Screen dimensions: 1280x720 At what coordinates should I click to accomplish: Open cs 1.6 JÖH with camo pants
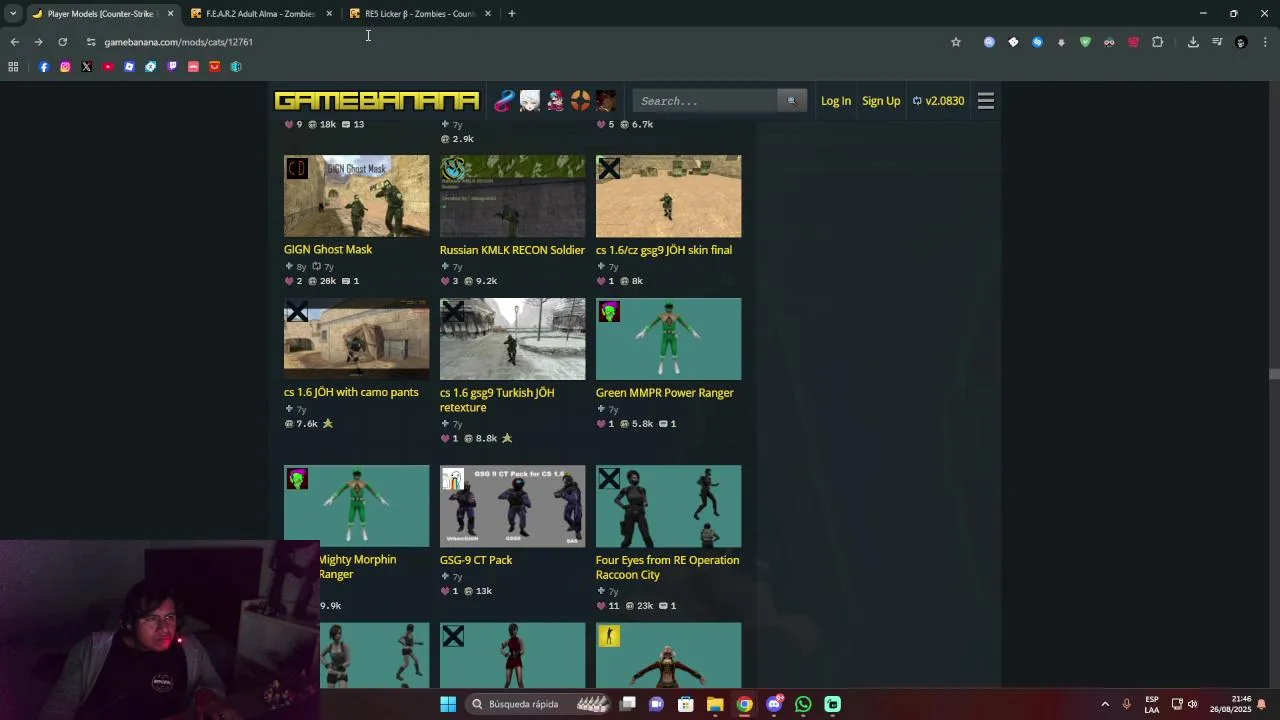click(351, 392)
